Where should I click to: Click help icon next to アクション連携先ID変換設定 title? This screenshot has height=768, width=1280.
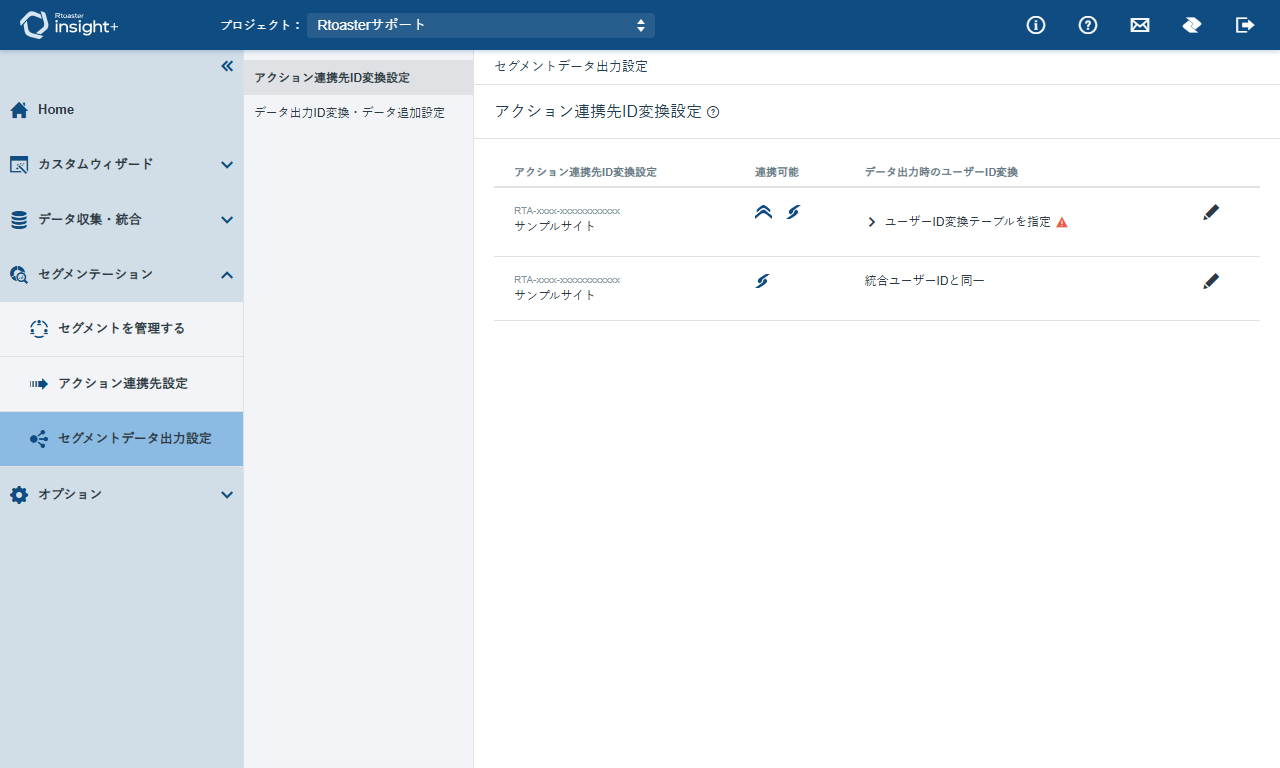713,112
